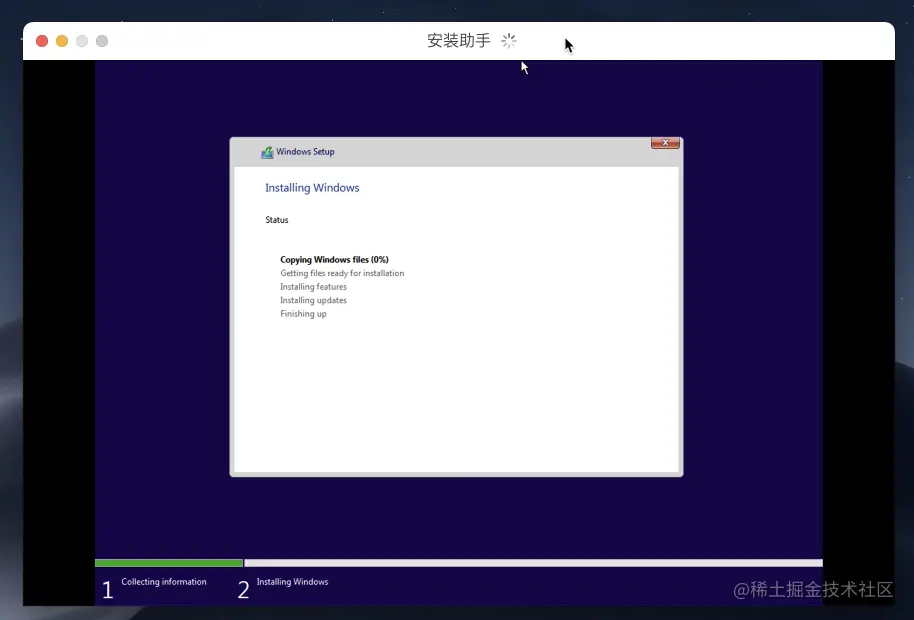Click the Windows Setup icon in dialog title
The width and height of the screenshot is (914, 620).
[267, 152]
